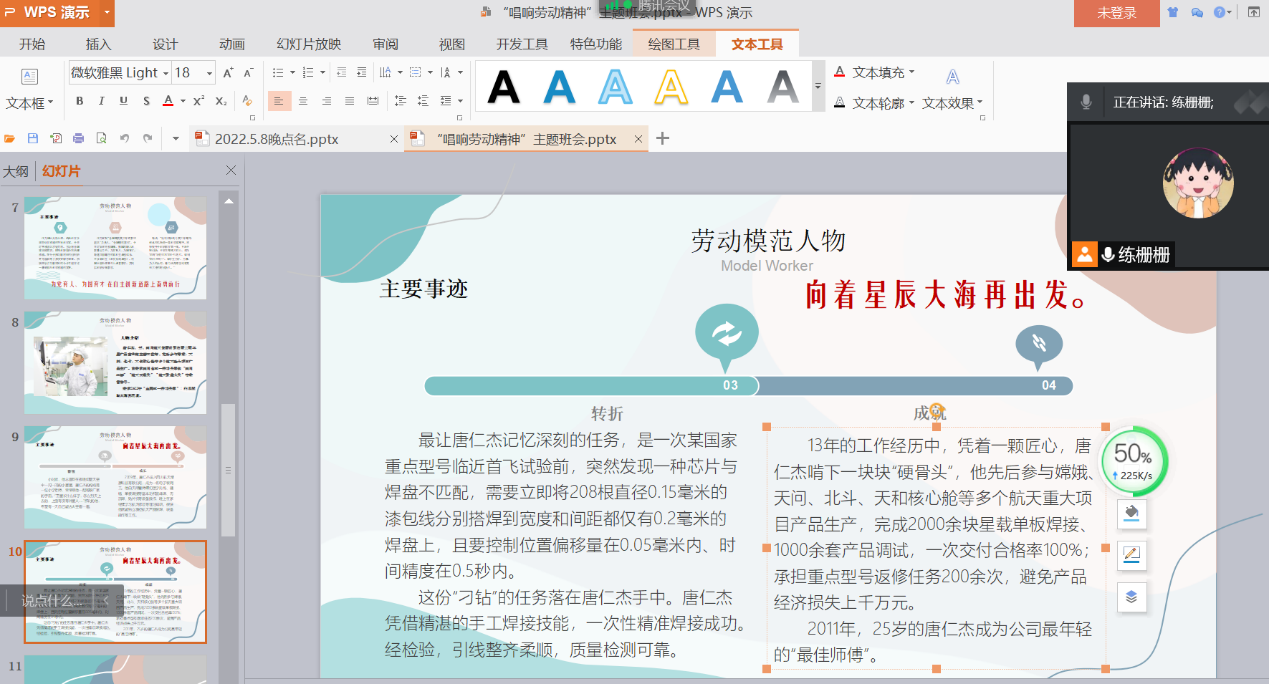
Task: Toggle underline formatting
Action: 123,101
